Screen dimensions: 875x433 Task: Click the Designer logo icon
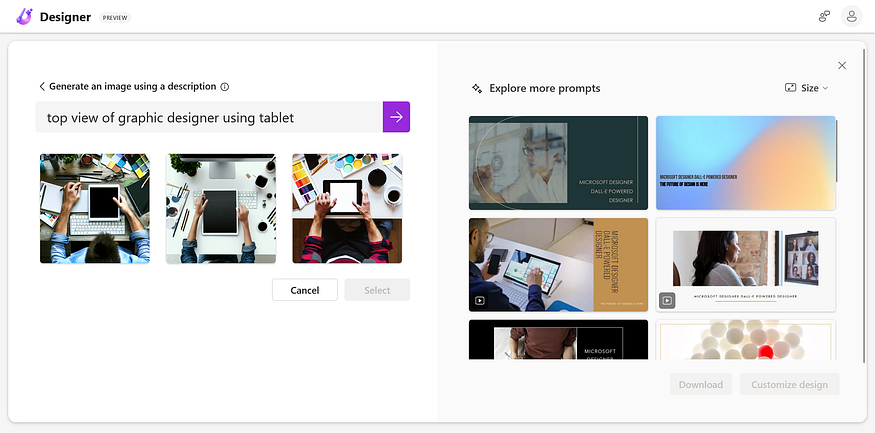[x=25, y=17]
